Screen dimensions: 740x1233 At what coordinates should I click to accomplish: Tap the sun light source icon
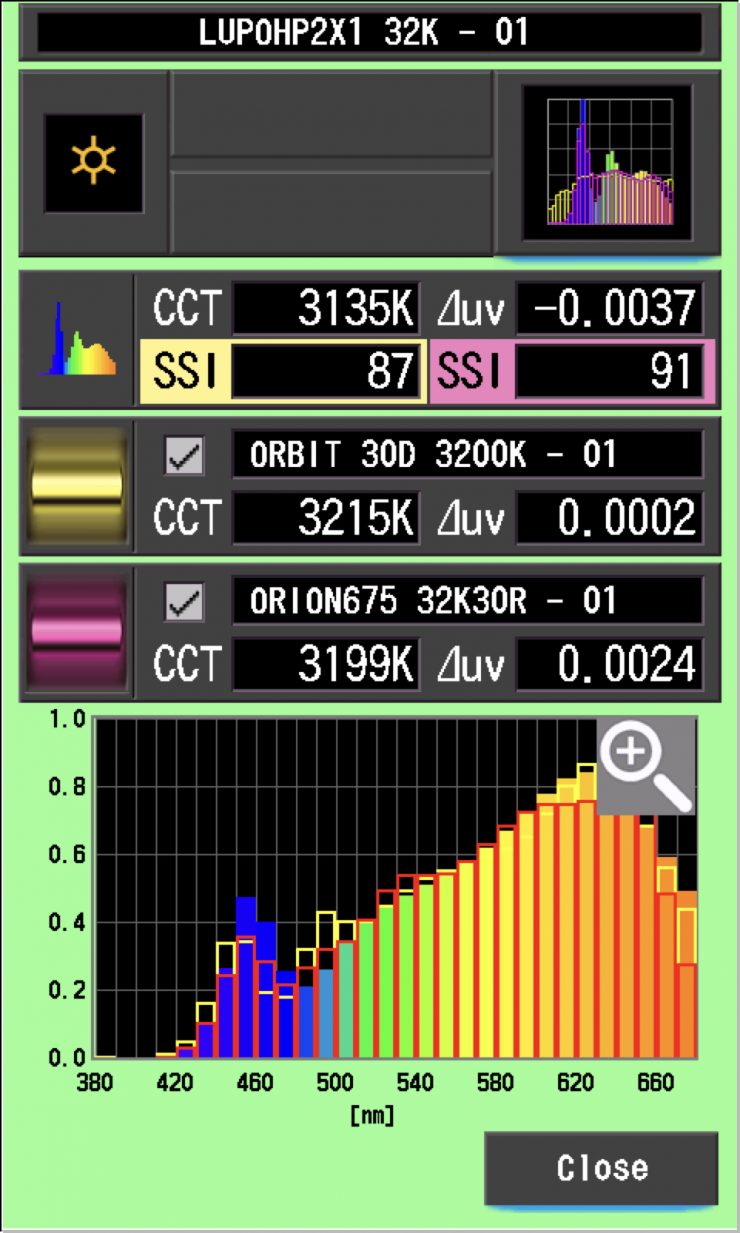pos(93,163)
